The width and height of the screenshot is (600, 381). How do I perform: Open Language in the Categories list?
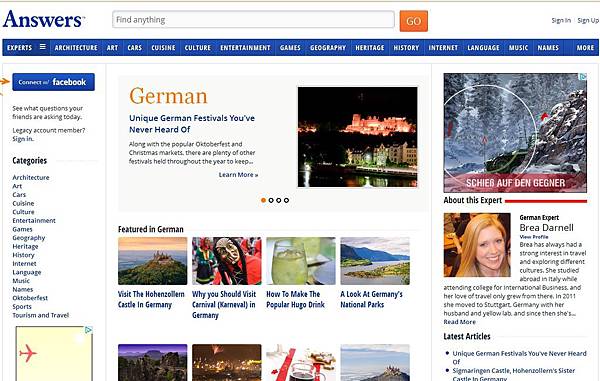click(x=26, y=272)
